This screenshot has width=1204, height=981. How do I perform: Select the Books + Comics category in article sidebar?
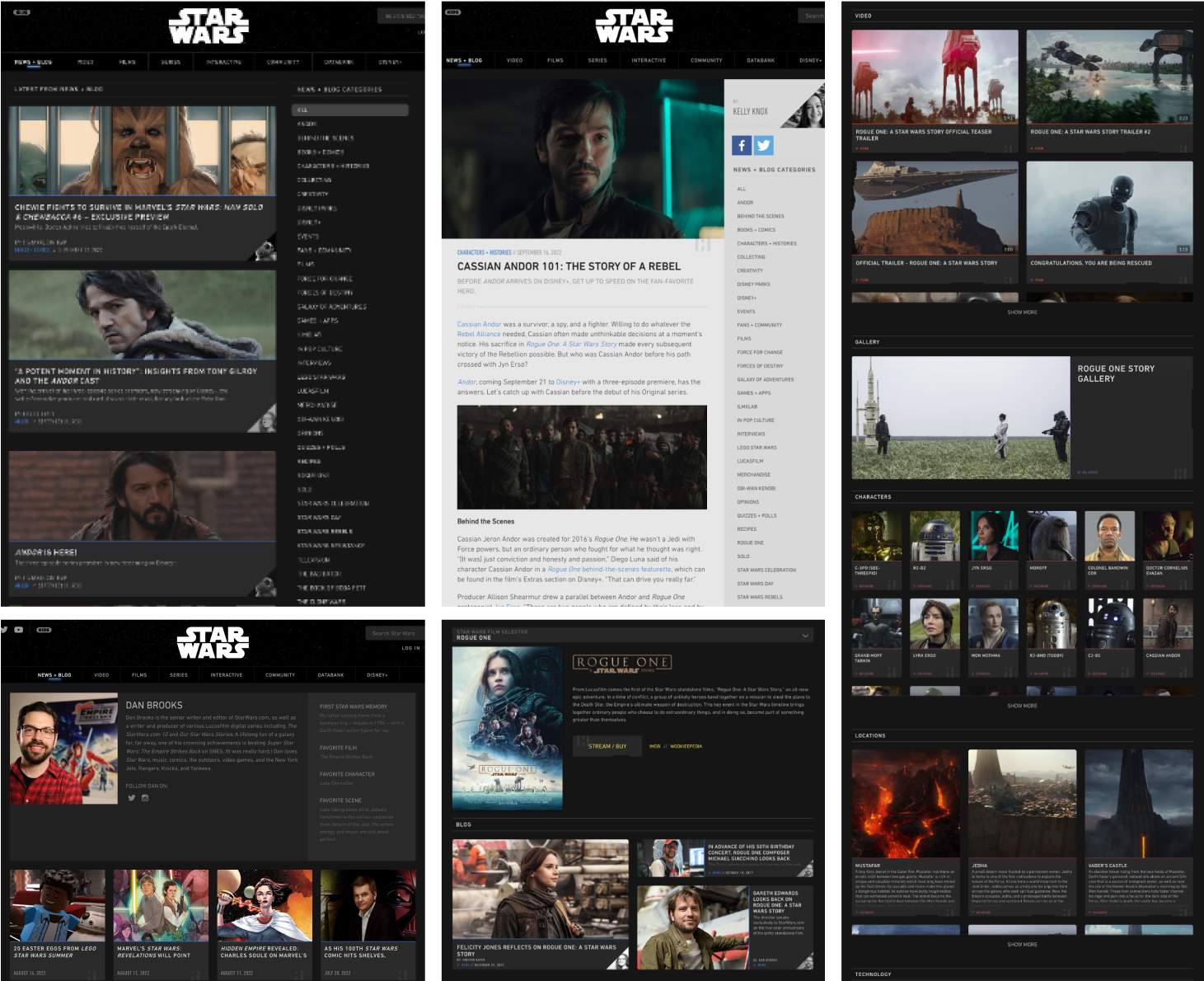click(x=757, y=230)
